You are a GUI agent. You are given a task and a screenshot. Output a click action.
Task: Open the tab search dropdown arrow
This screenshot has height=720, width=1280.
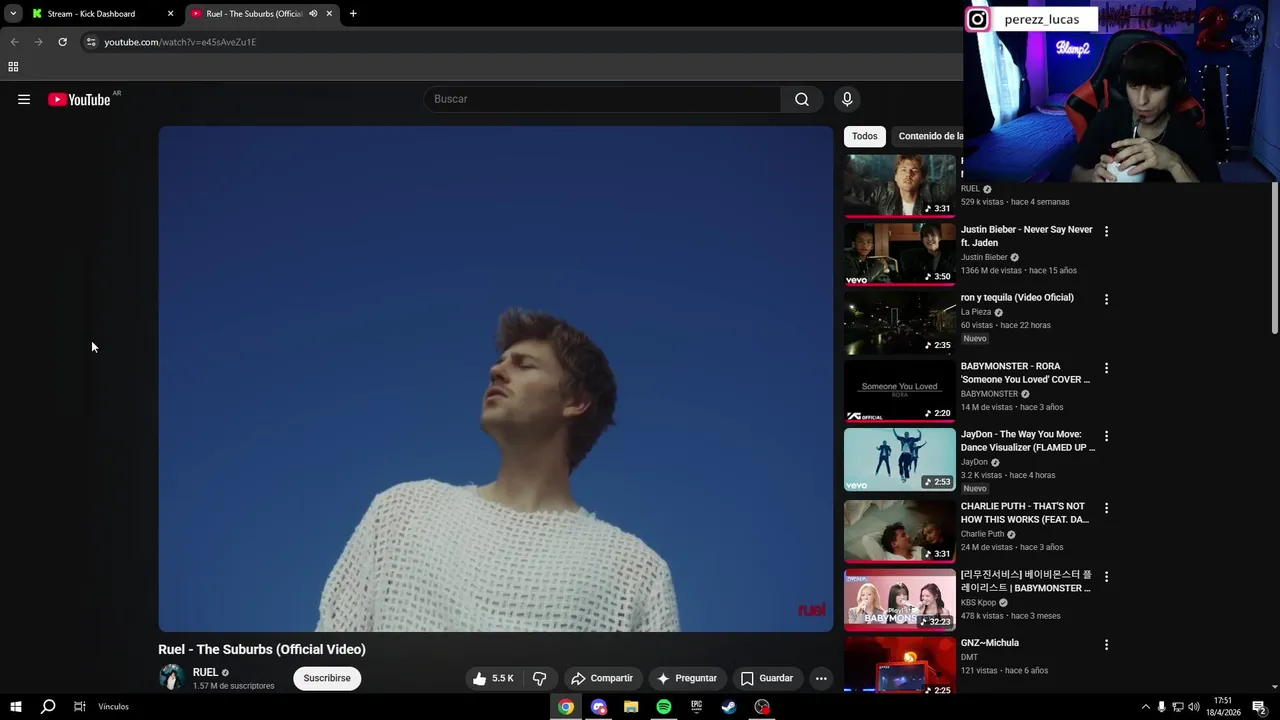pos(13,14)
